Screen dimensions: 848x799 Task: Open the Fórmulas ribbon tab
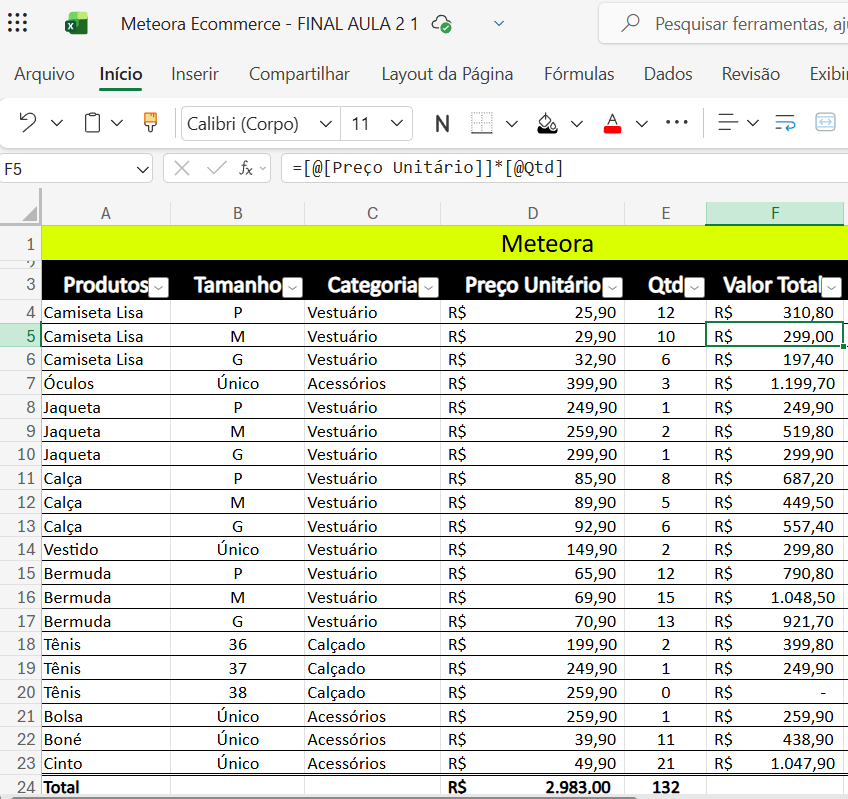(x=579, y=74)
